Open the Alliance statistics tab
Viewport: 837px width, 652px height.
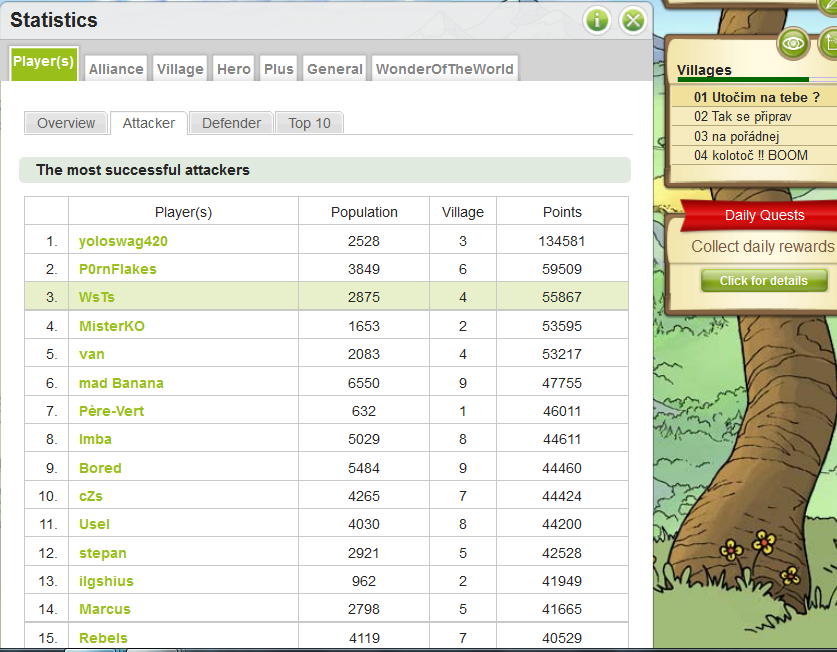pos(116,69)
